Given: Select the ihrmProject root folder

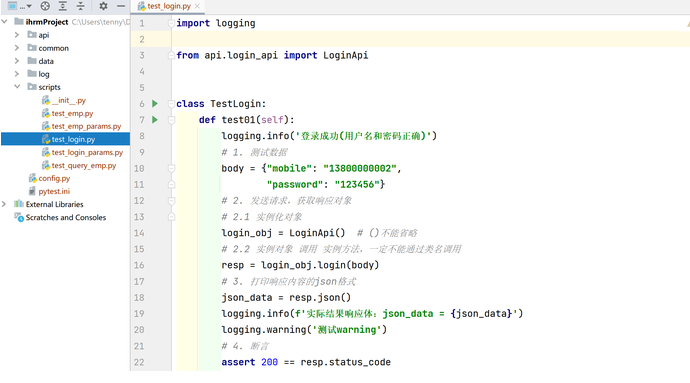Looking at the screenshot, I should pos(47,22).
